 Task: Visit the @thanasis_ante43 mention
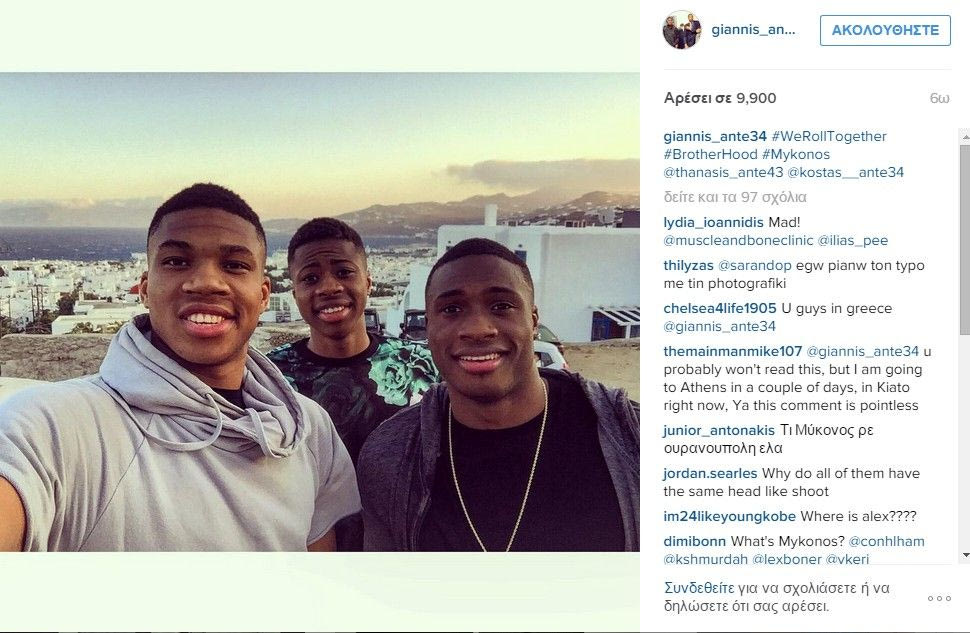pos(723,173)
